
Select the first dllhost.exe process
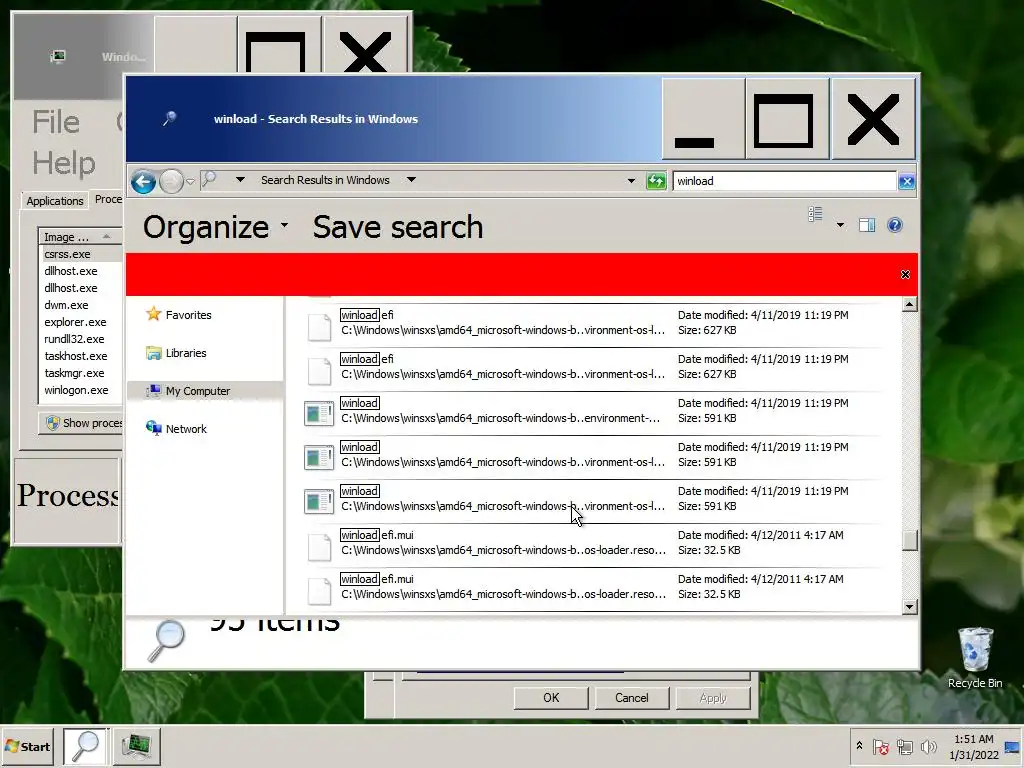(x=71, y=271)
